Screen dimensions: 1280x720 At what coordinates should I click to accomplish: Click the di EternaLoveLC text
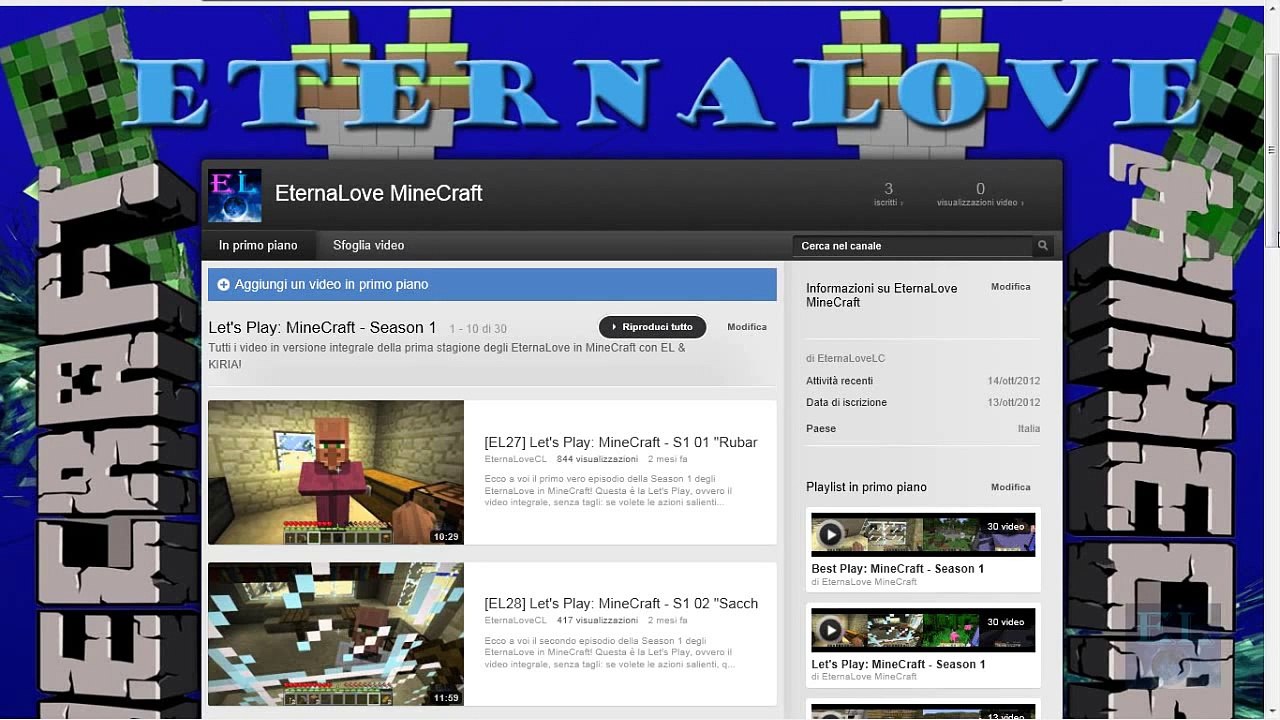[x=845, y=358]
